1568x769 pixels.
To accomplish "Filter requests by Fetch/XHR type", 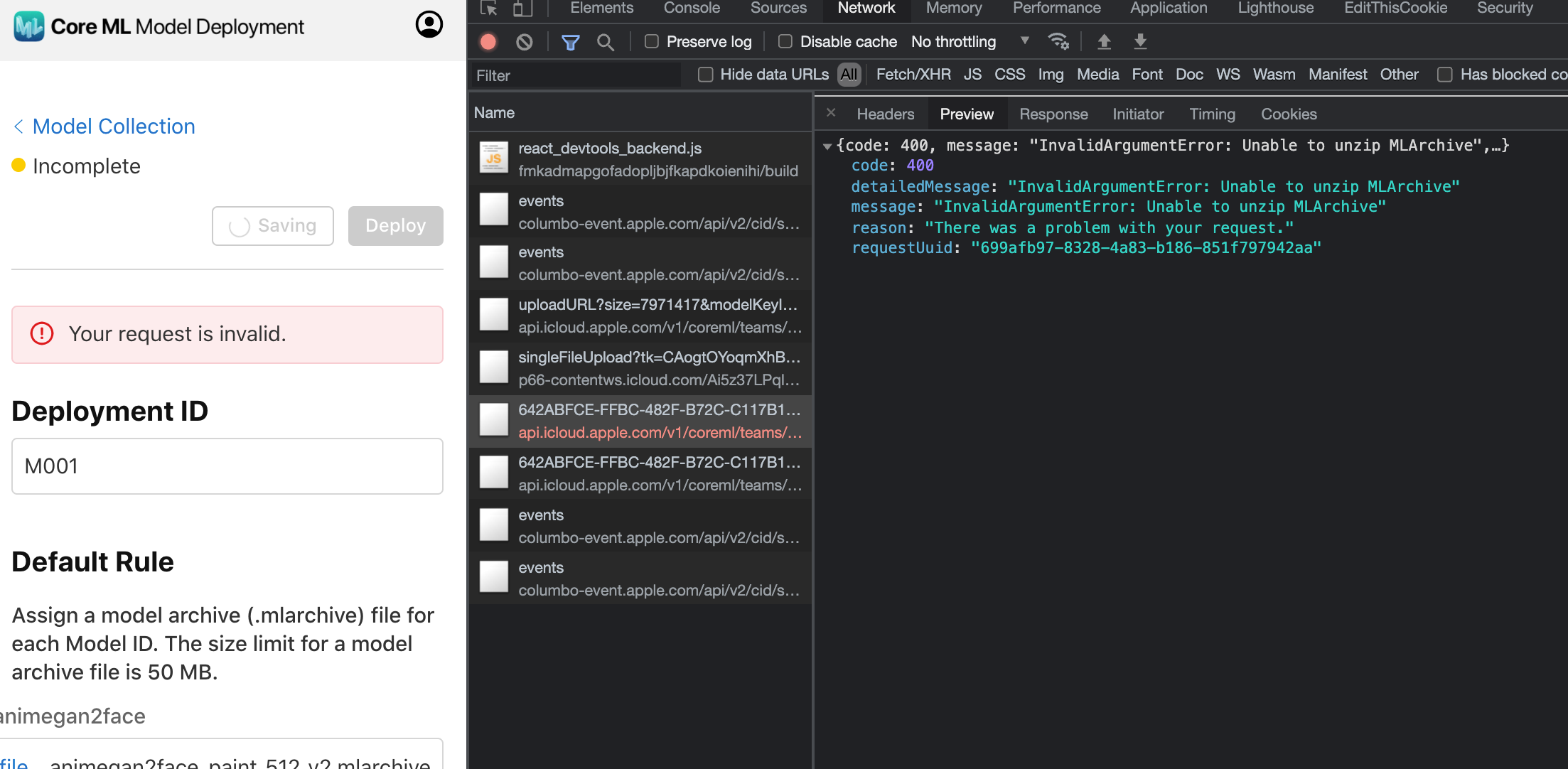I will (913, 75).
